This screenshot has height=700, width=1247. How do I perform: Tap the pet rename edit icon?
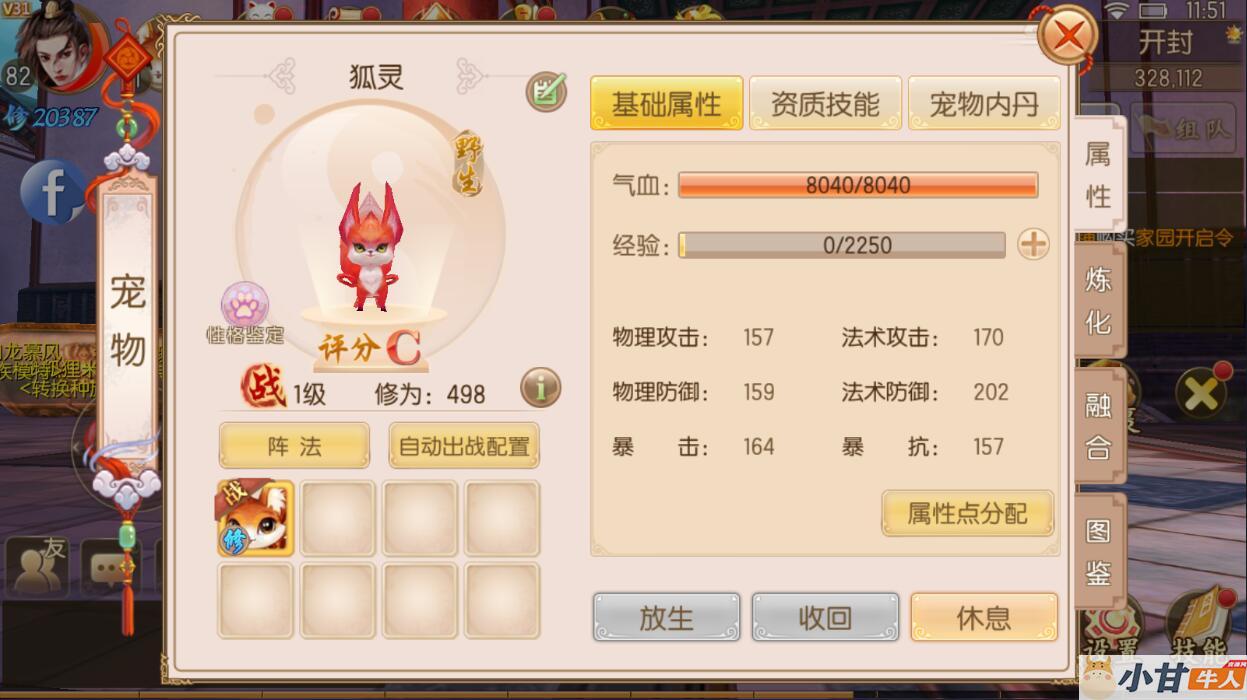coord(546,91)
